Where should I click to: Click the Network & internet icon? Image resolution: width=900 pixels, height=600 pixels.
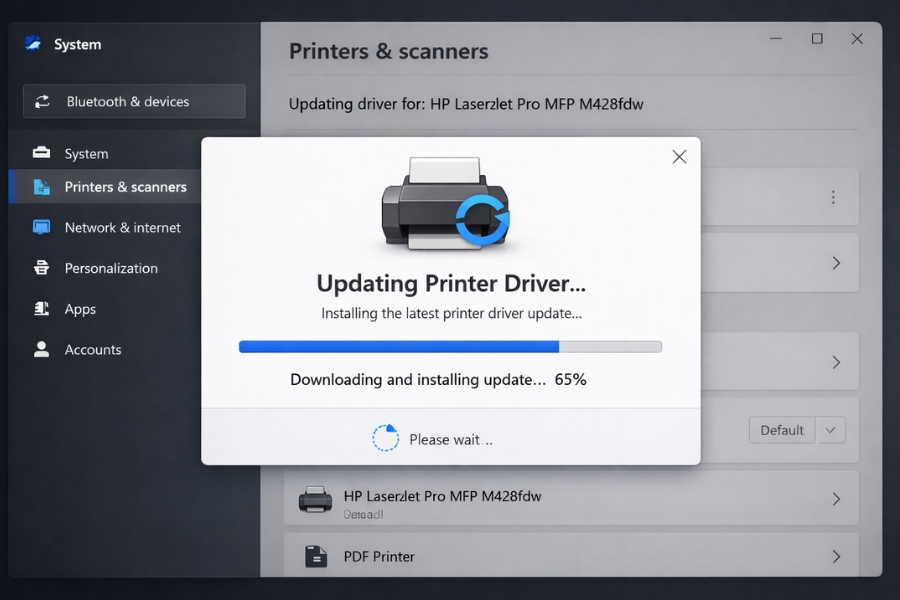(41, 227)
